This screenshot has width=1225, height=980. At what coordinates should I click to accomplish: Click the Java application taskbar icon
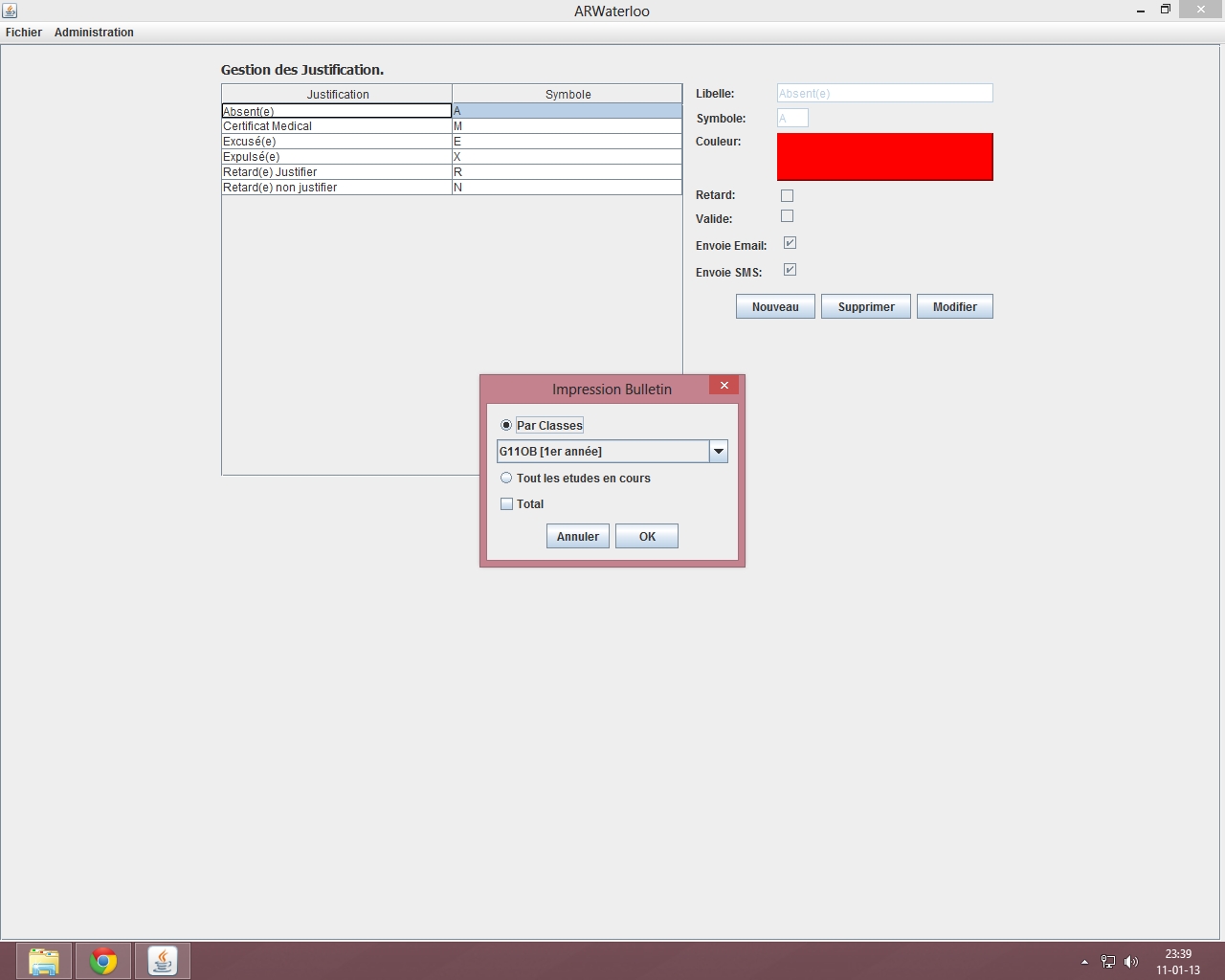163,961
